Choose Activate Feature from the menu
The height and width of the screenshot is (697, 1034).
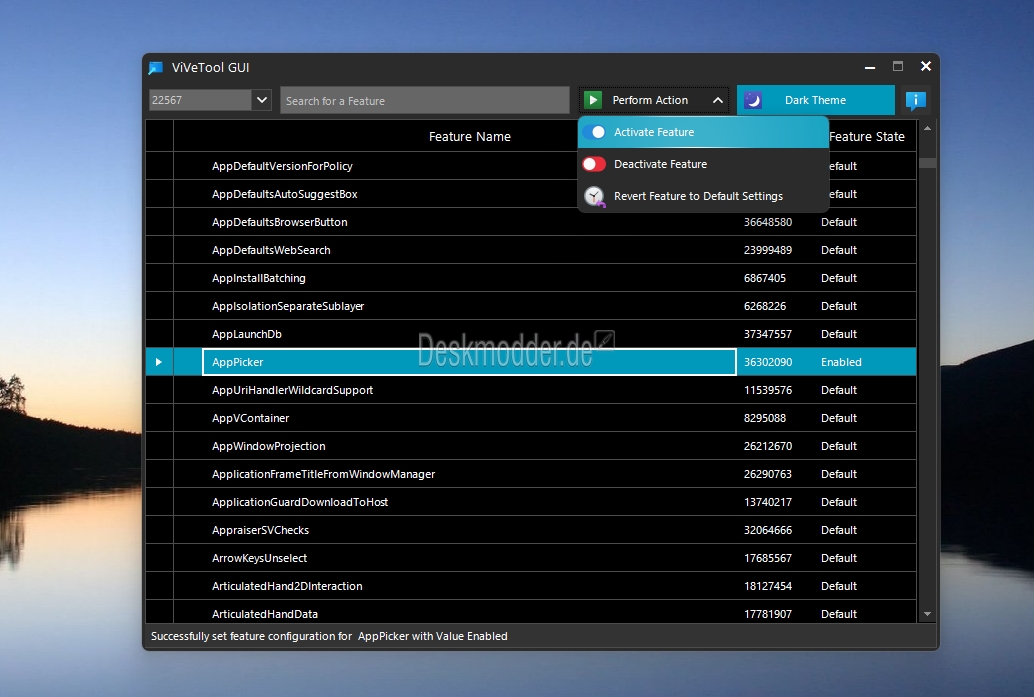coord(703,132)
